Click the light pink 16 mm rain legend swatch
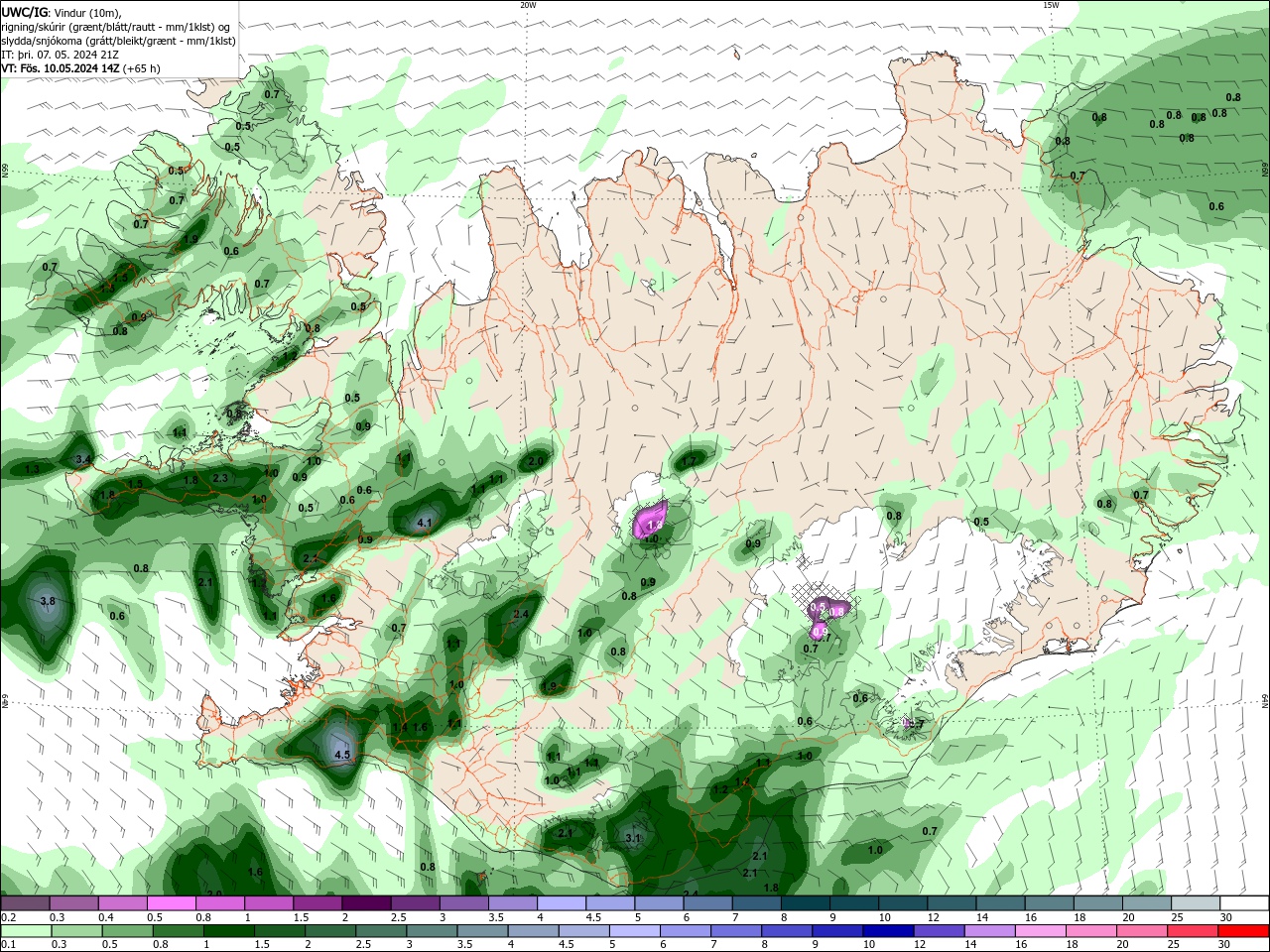The width and height of the screenshot is (1270, 952). click(x=1041, y=931)
